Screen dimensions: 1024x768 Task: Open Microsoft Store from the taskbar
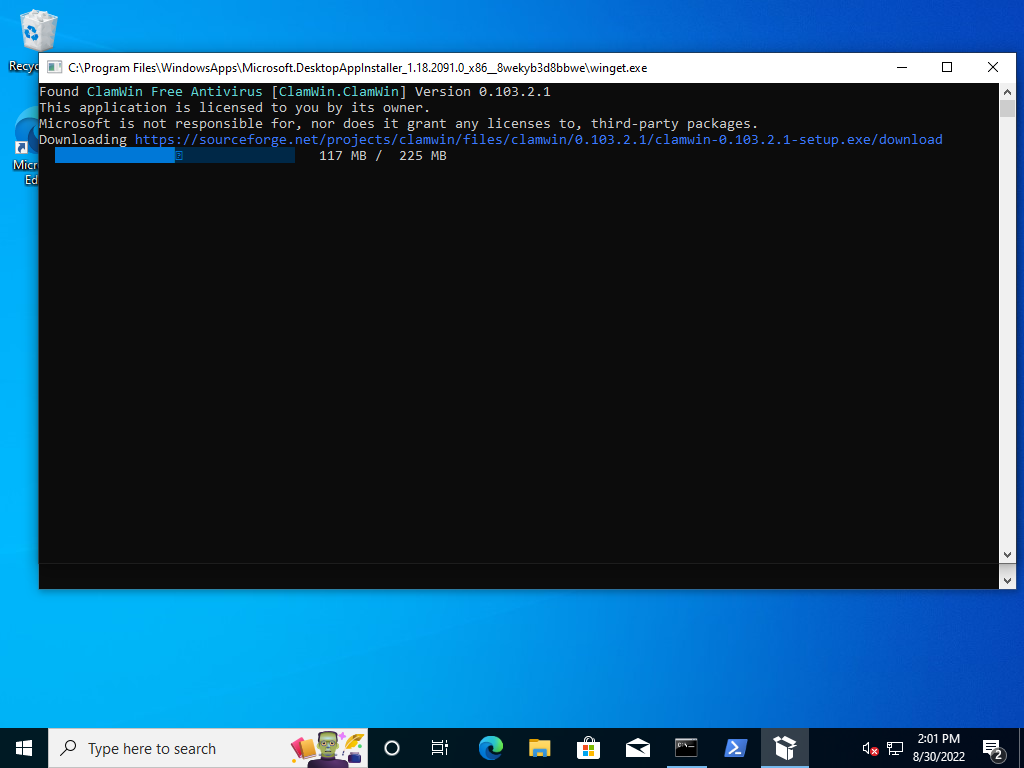click(x=588, y=748)
